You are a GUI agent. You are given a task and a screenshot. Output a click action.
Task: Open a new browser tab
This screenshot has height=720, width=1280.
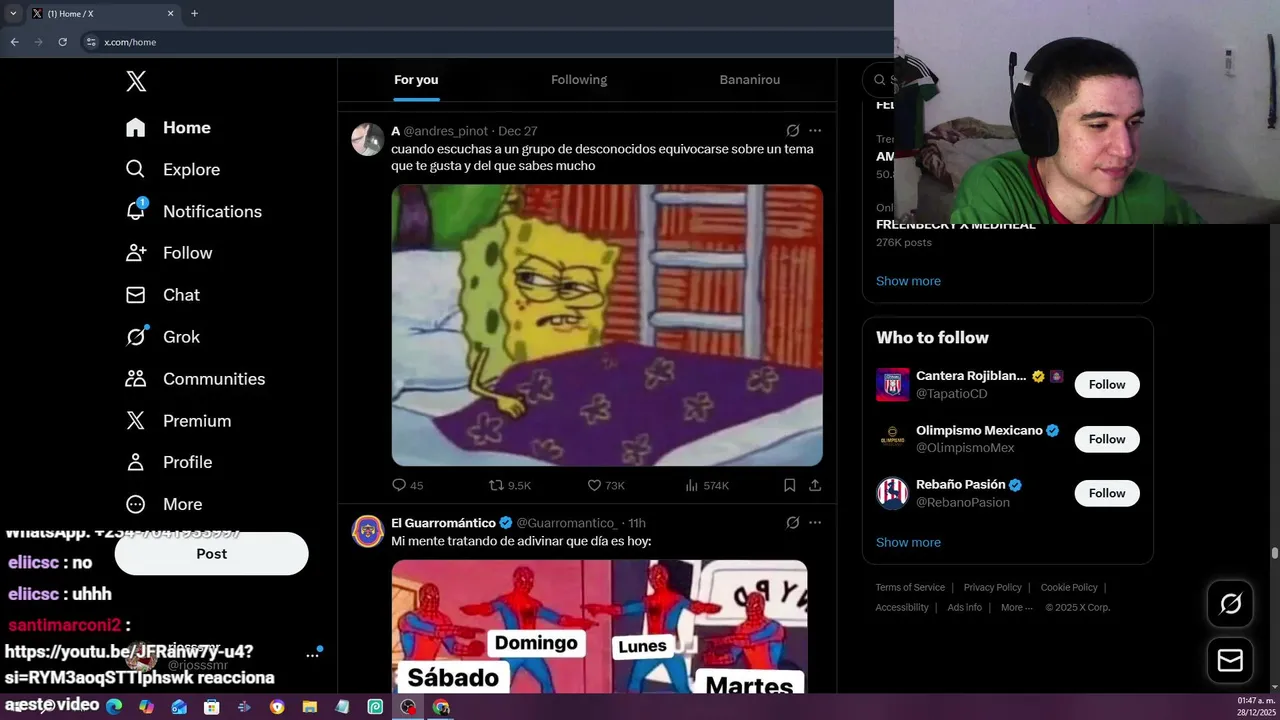pos(194,14)
